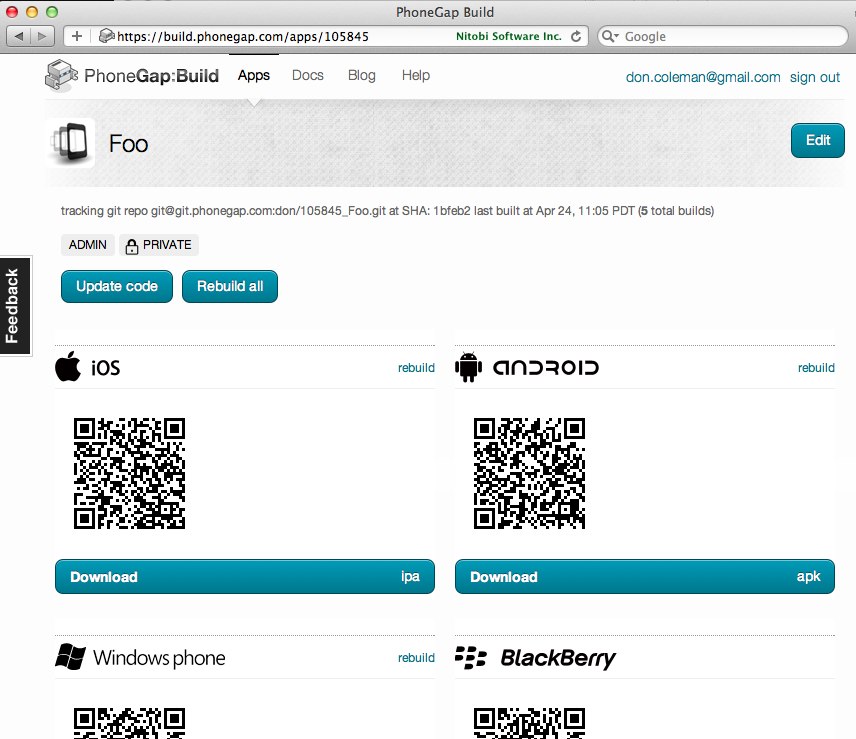Click the site icon in the address bar
856x739 pixels.
tap(106, 36)
